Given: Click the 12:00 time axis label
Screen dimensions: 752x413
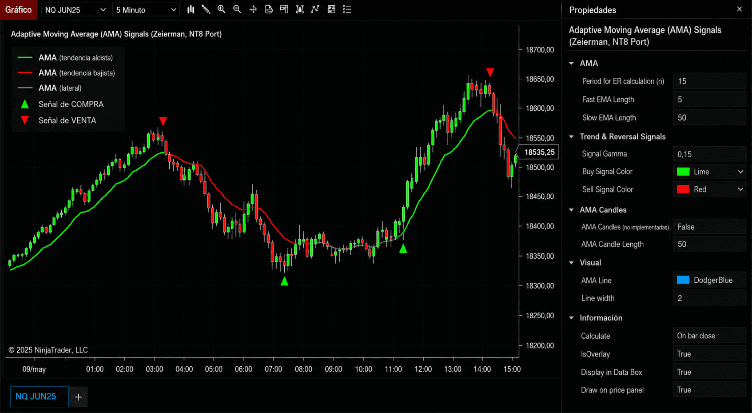Looking at the screenshot, I should (423, 369).
